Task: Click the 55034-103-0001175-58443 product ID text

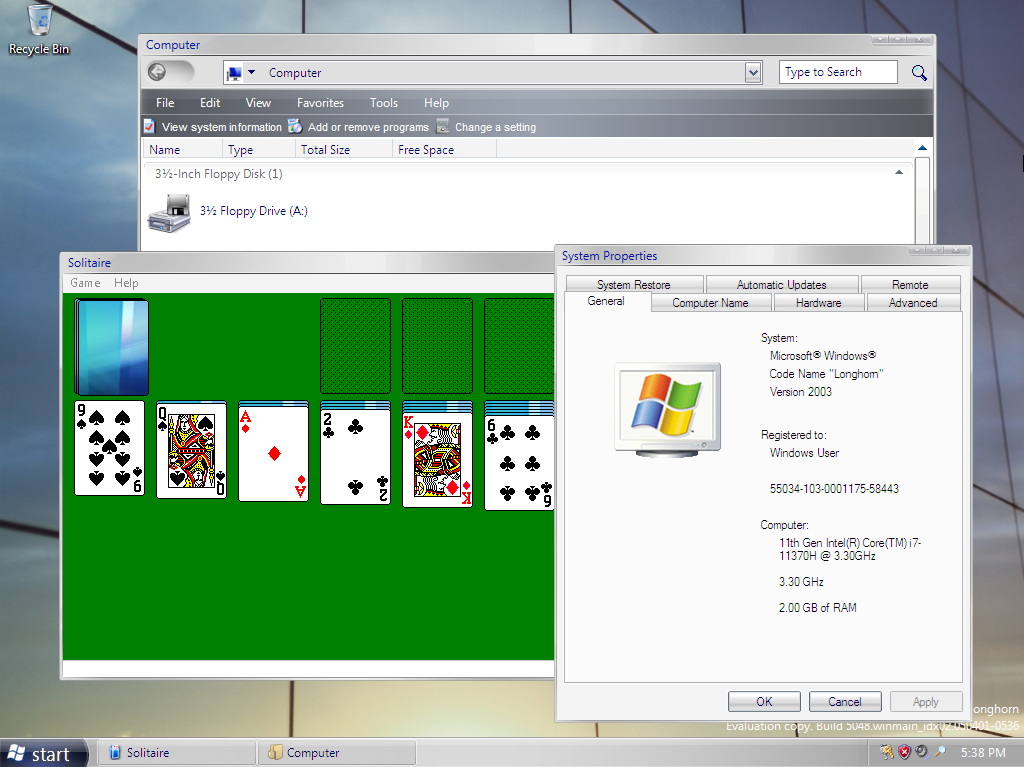Action: [x=834, y=489]
